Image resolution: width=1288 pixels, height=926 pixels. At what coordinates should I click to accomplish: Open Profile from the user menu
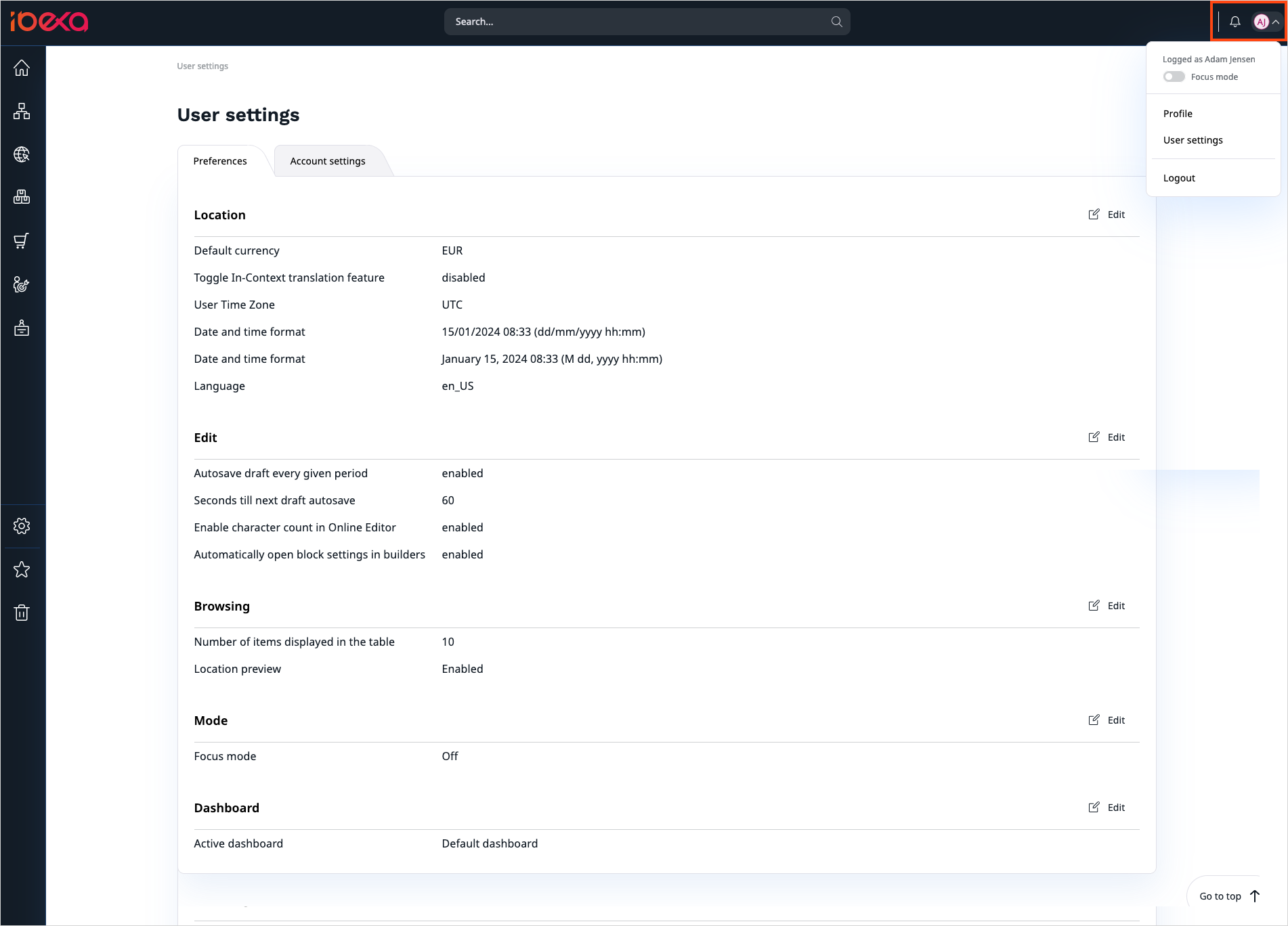coord(1178,113)
